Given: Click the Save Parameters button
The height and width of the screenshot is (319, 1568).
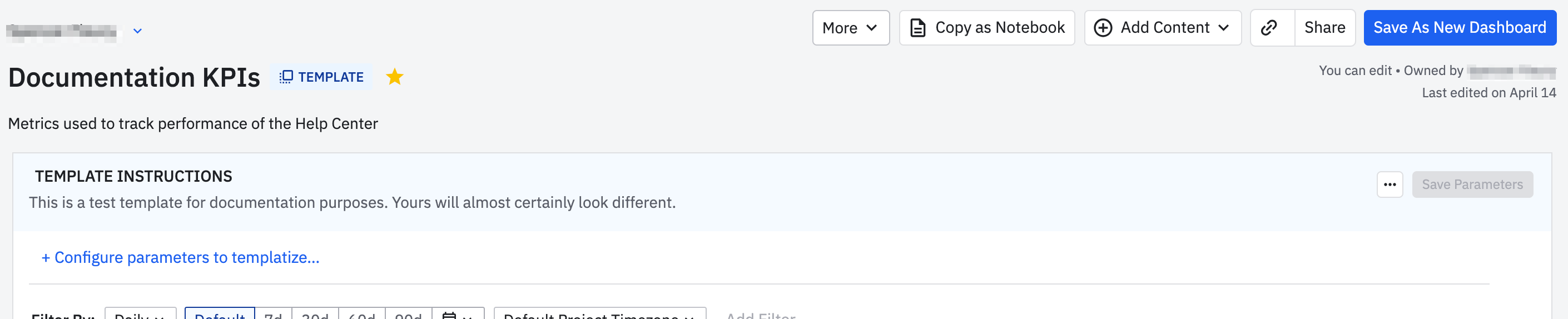Looking at the screenshot, I should (1472, 185).
